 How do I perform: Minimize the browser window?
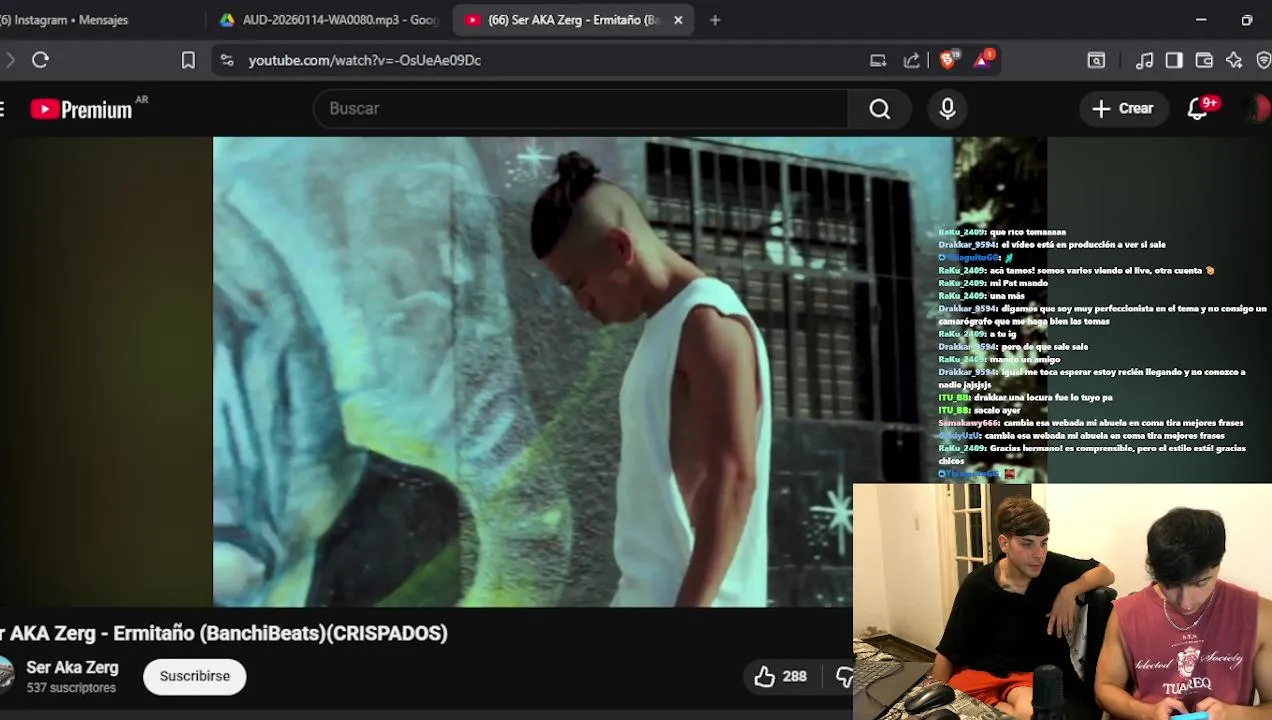point(1201,20)
